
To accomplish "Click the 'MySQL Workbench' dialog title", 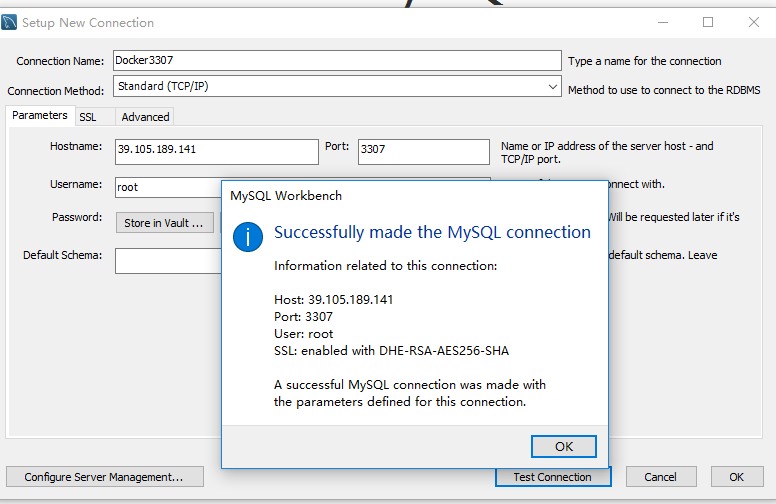I will [x=286, y=196].
